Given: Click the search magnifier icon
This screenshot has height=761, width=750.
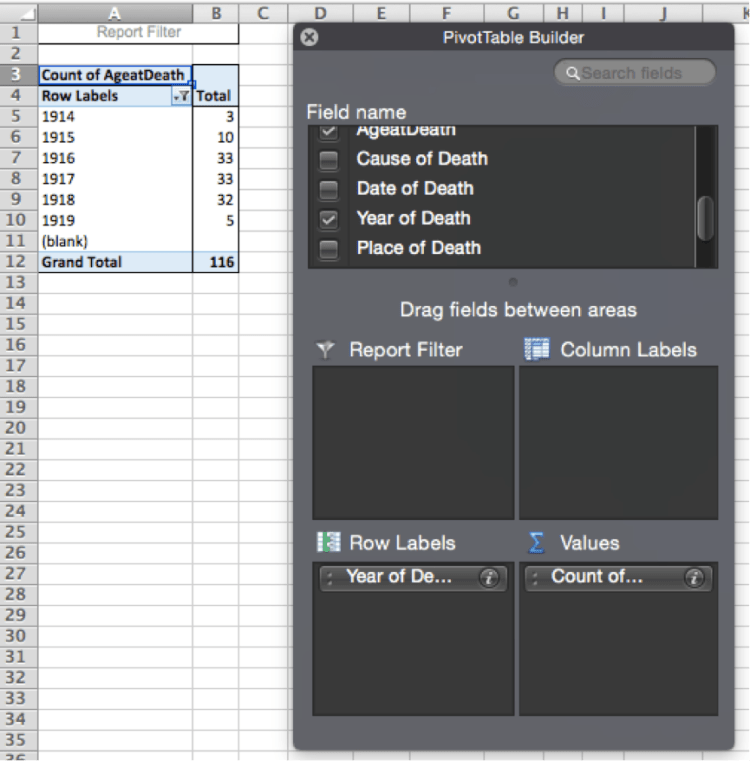Looking at the screenshot, I should click(x=572, y=73).
